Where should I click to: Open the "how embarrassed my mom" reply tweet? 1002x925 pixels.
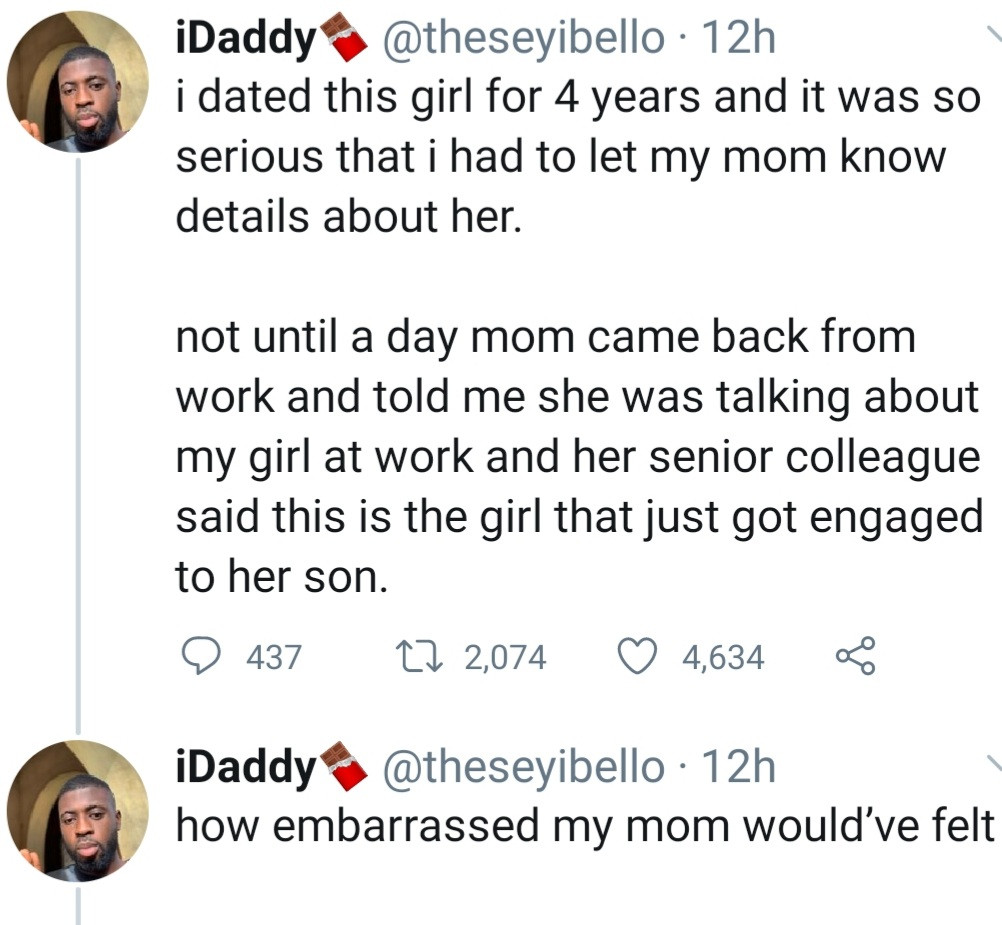point(585,826)
